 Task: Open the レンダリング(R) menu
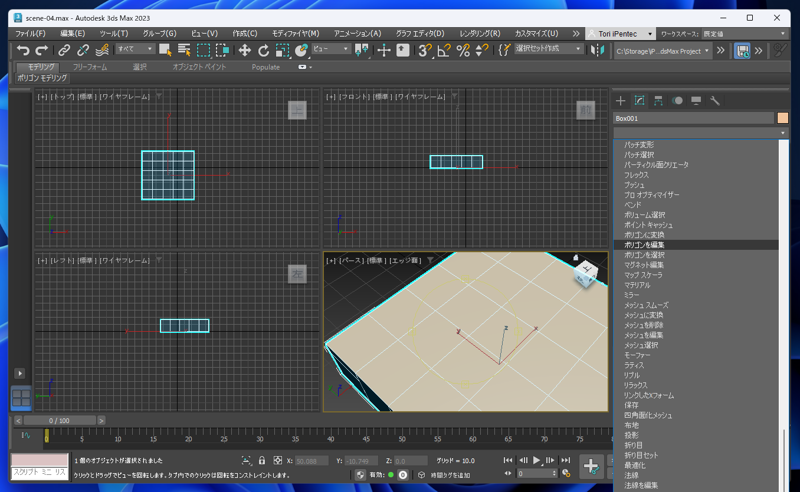(x=480, y=34)
